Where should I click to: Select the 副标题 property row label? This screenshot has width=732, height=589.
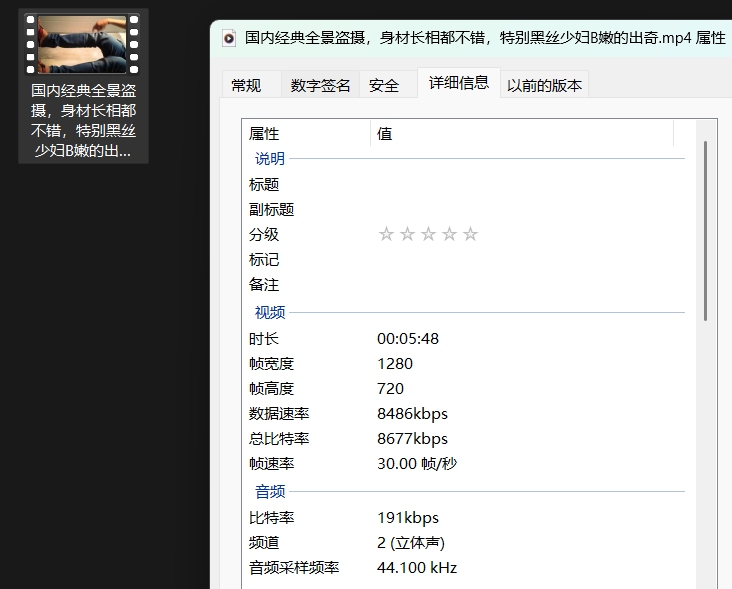pos(271,210)
